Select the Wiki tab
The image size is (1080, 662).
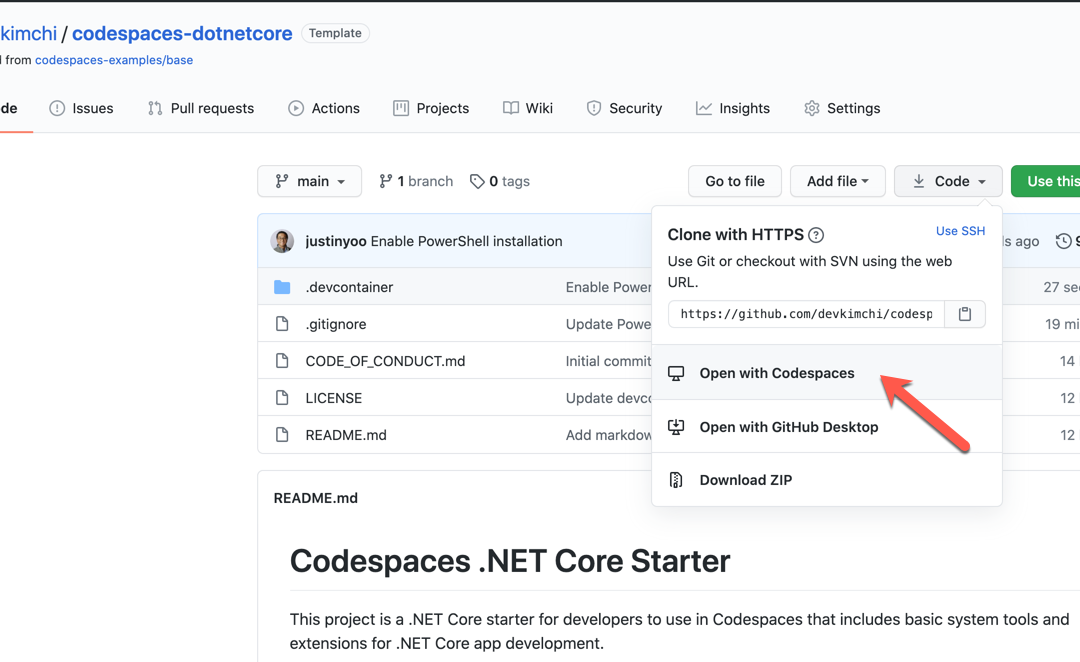coord(528,108)
